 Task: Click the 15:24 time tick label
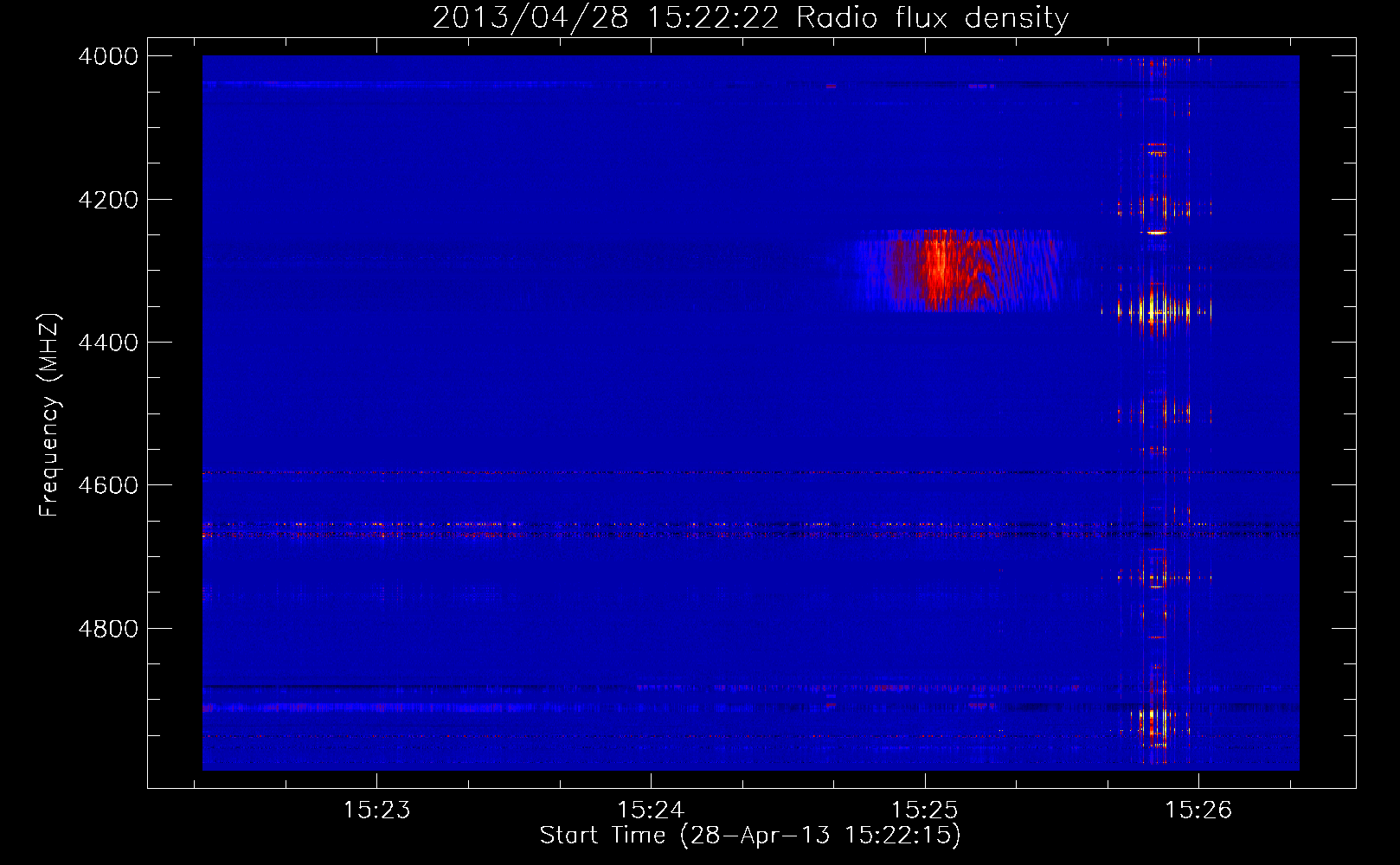point(651,811)
